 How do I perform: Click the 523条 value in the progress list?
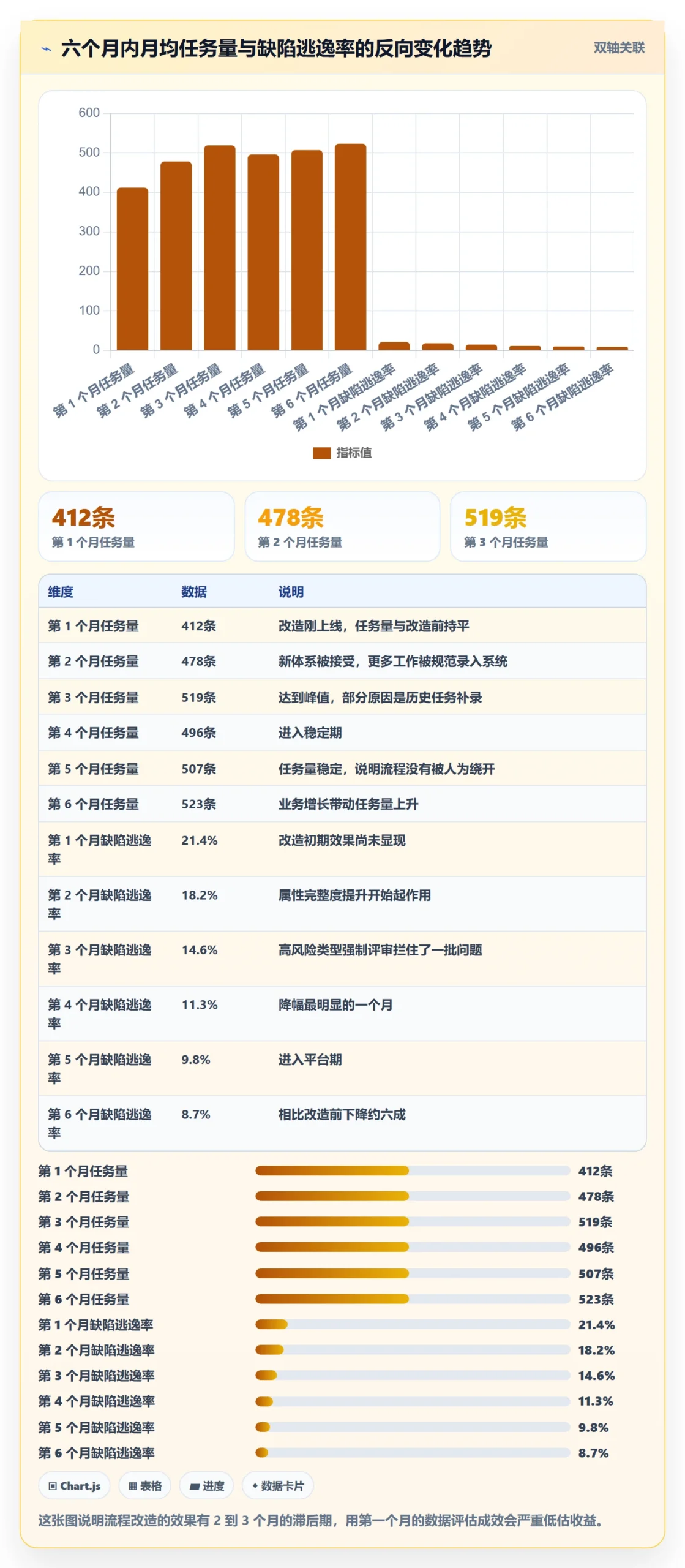tap(596, 1299)
